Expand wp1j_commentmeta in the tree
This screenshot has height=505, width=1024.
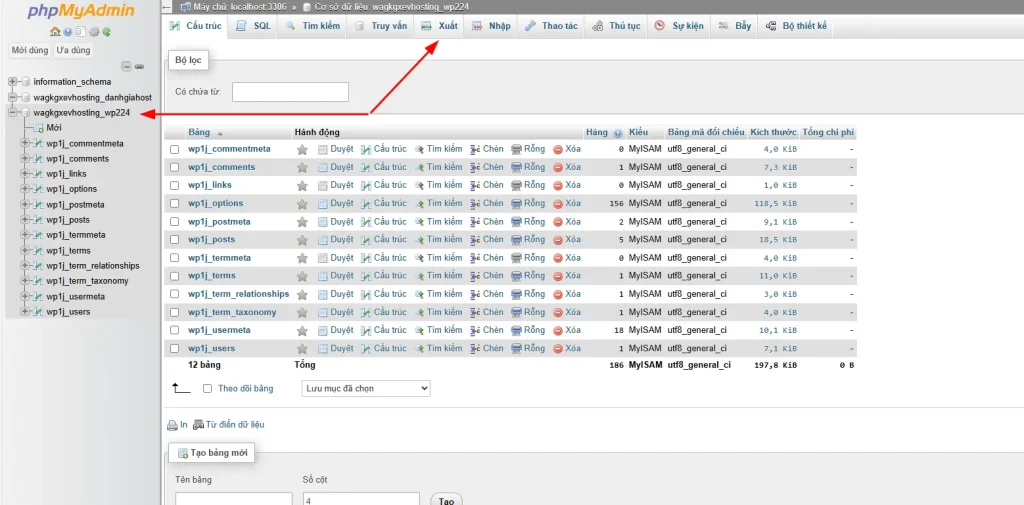[x=25, y=143]
